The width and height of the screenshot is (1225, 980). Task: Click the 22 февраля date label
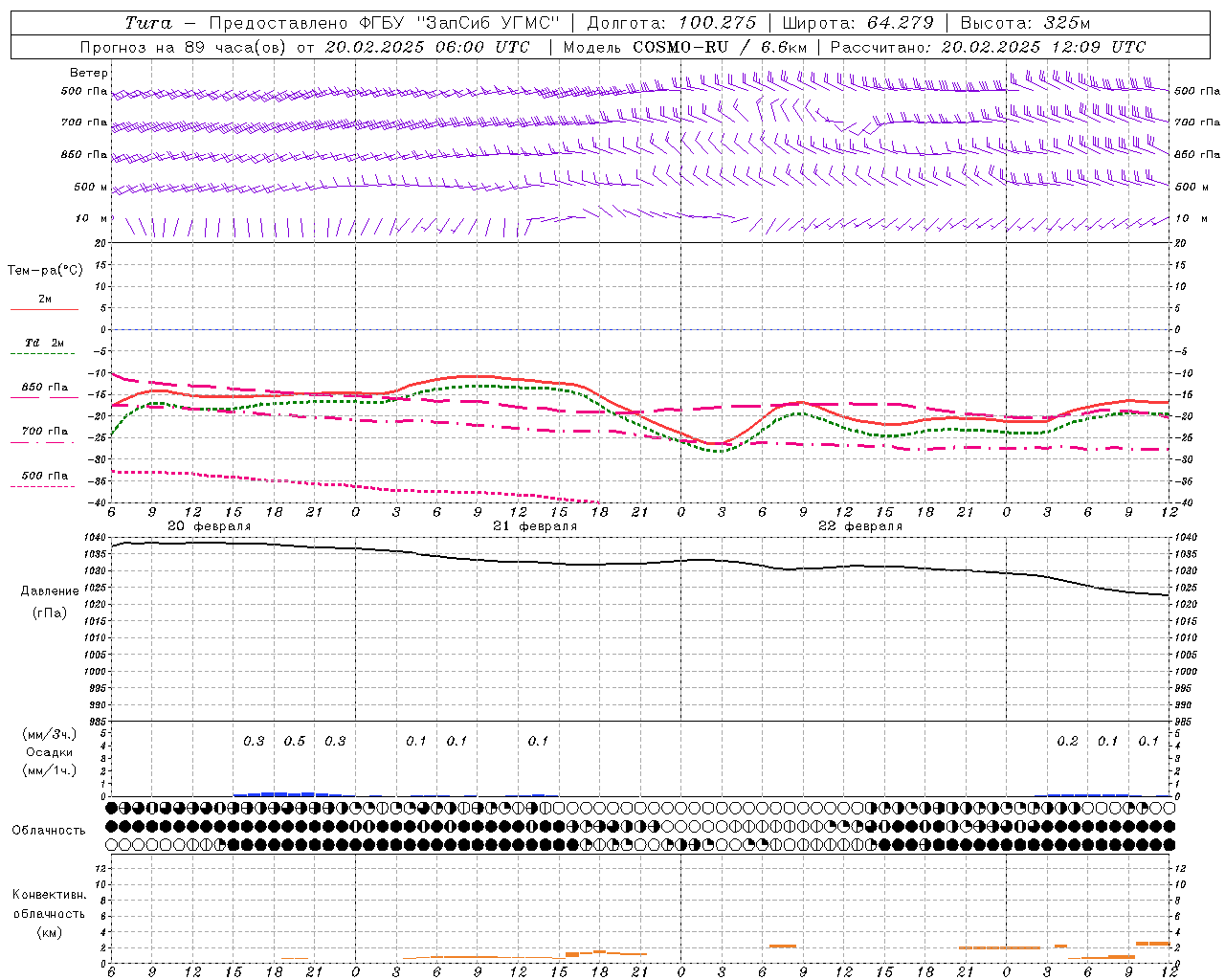click(859, 526)
